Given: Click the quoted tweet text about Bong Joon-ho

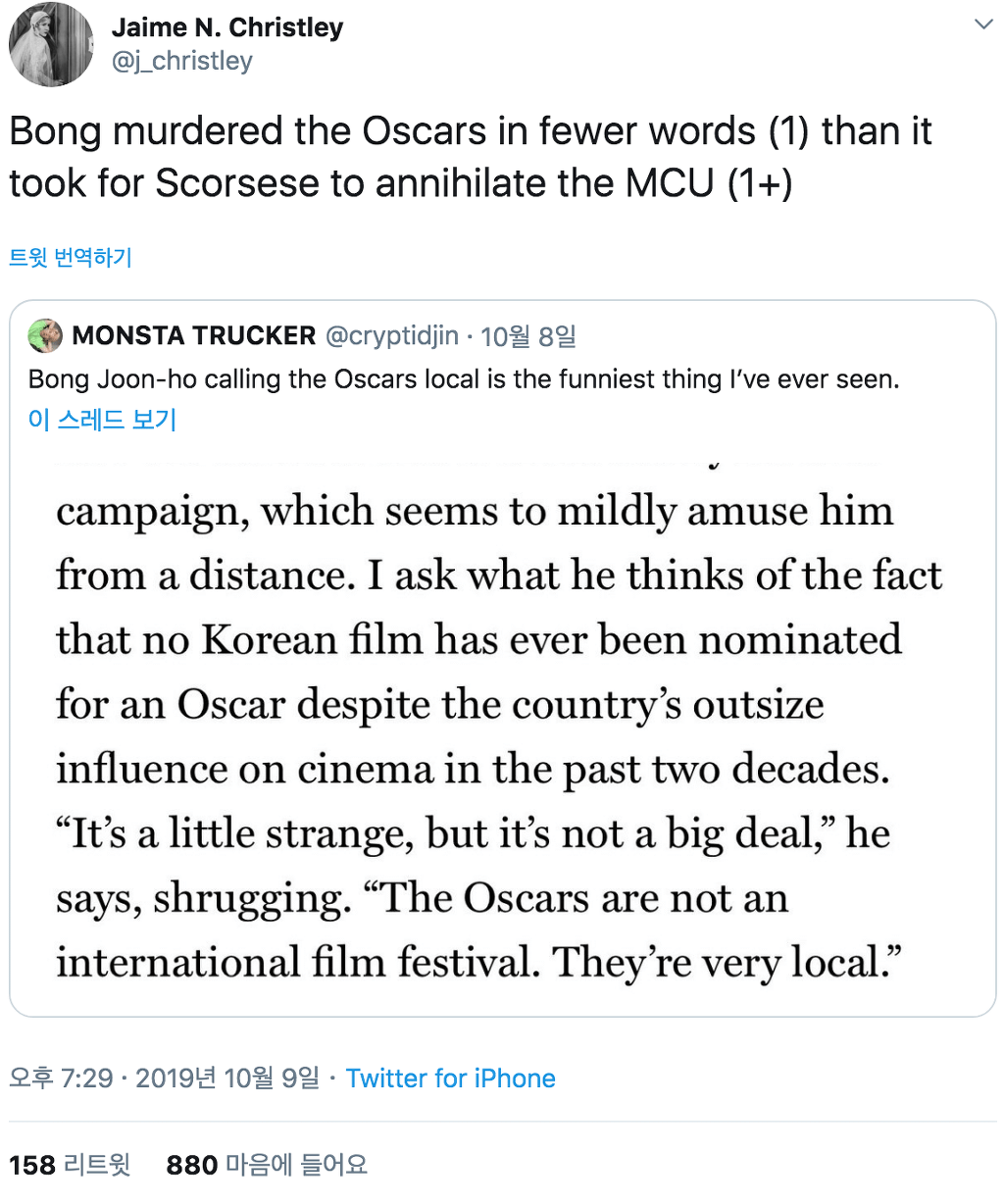Looking at the screenshot, I should (463, 379).
